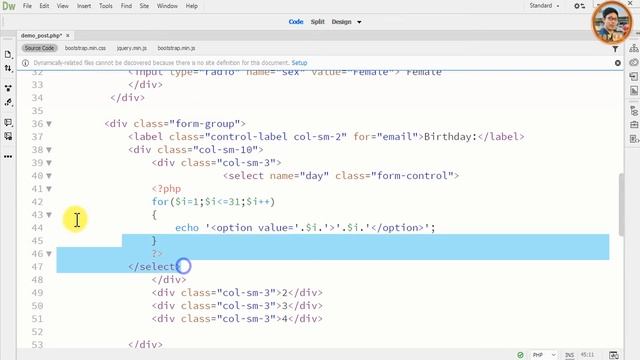Click the sync settings gear icon
The height and width of the screenshot is (360, 640).
click(x=579, y=6)
